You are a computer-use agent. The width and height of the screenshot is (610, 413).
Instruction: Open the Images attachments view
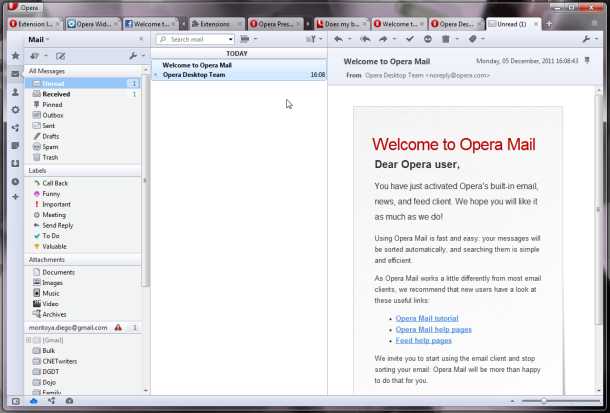pos(83,283)
